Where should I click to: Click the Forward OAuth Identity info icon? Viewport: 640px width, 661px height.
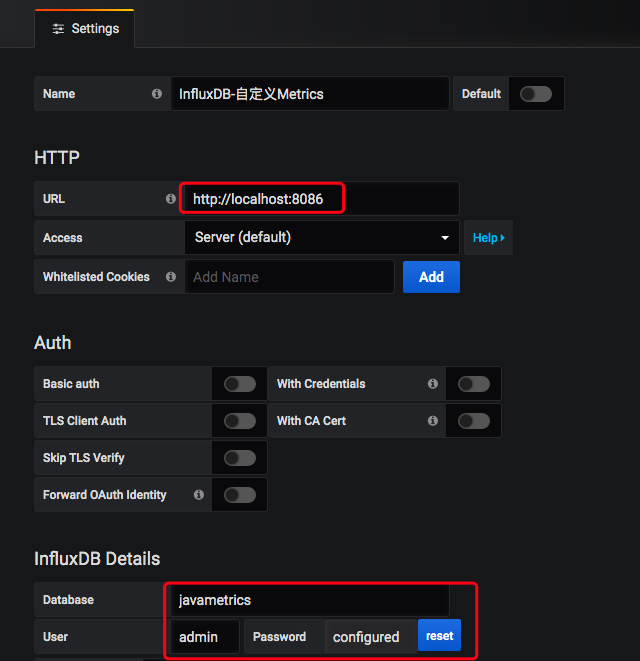[x=198, y=495]
